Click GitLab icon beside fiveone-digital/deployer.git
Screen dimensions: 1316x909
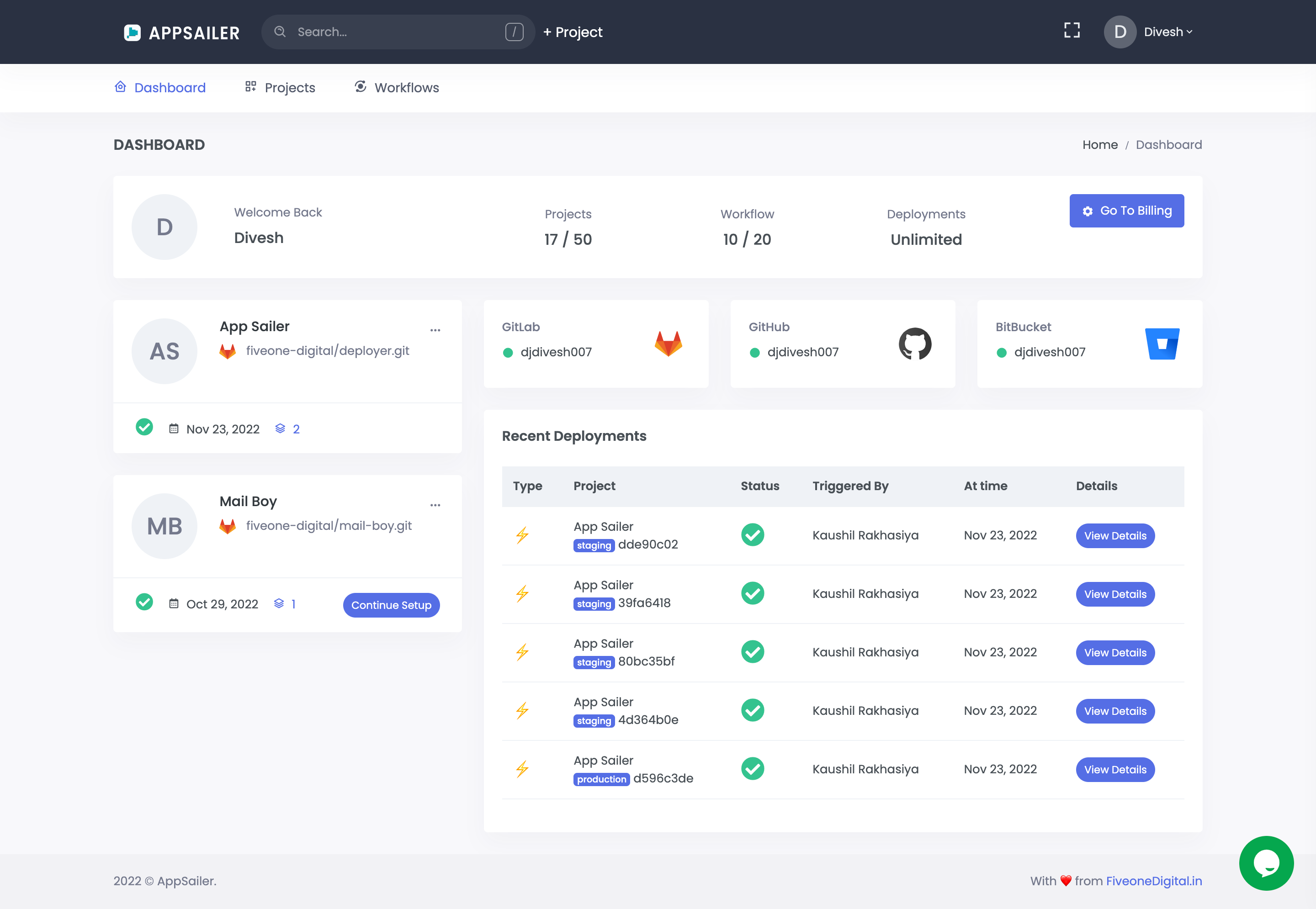pyautogui.click(x=227, y=351)
